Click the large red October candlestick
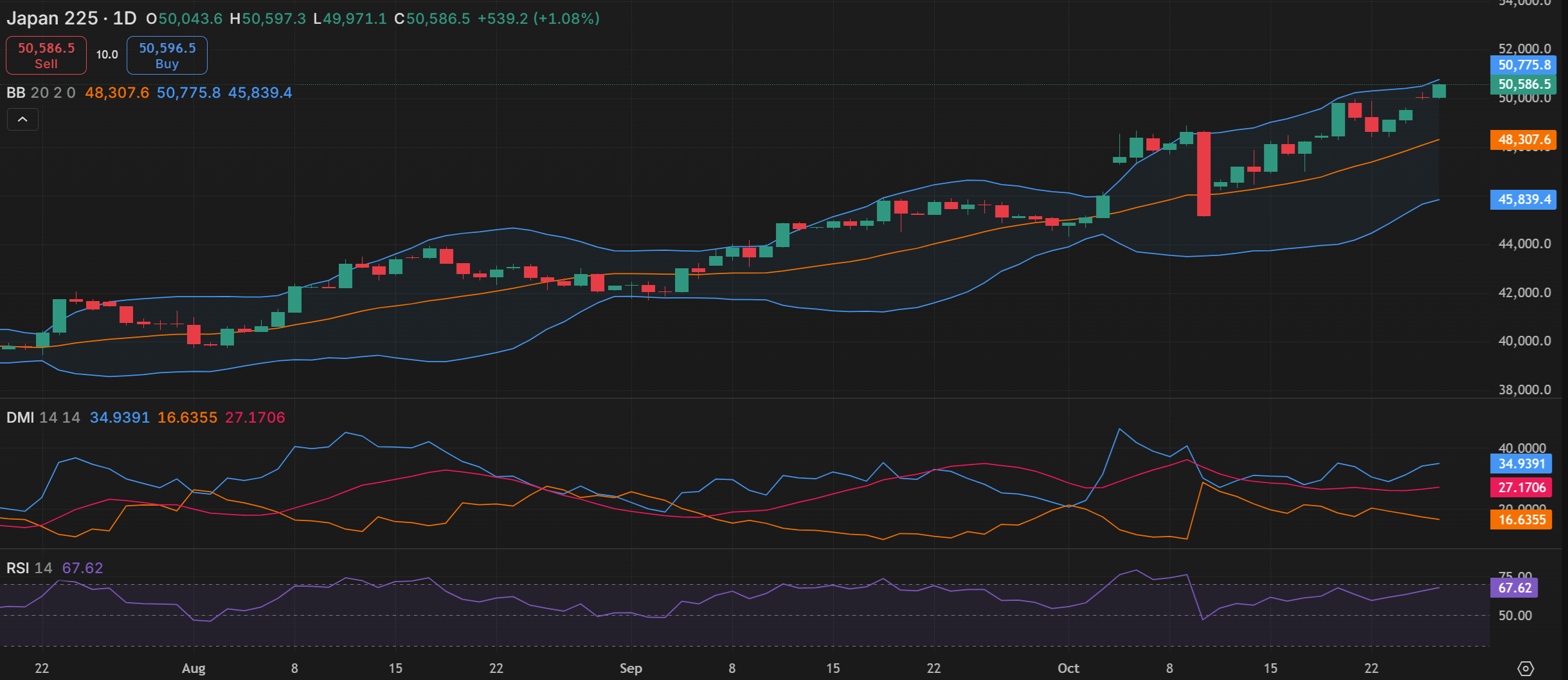The width and height of the screenshot is (1568, 680). (x=1203, y=174)
